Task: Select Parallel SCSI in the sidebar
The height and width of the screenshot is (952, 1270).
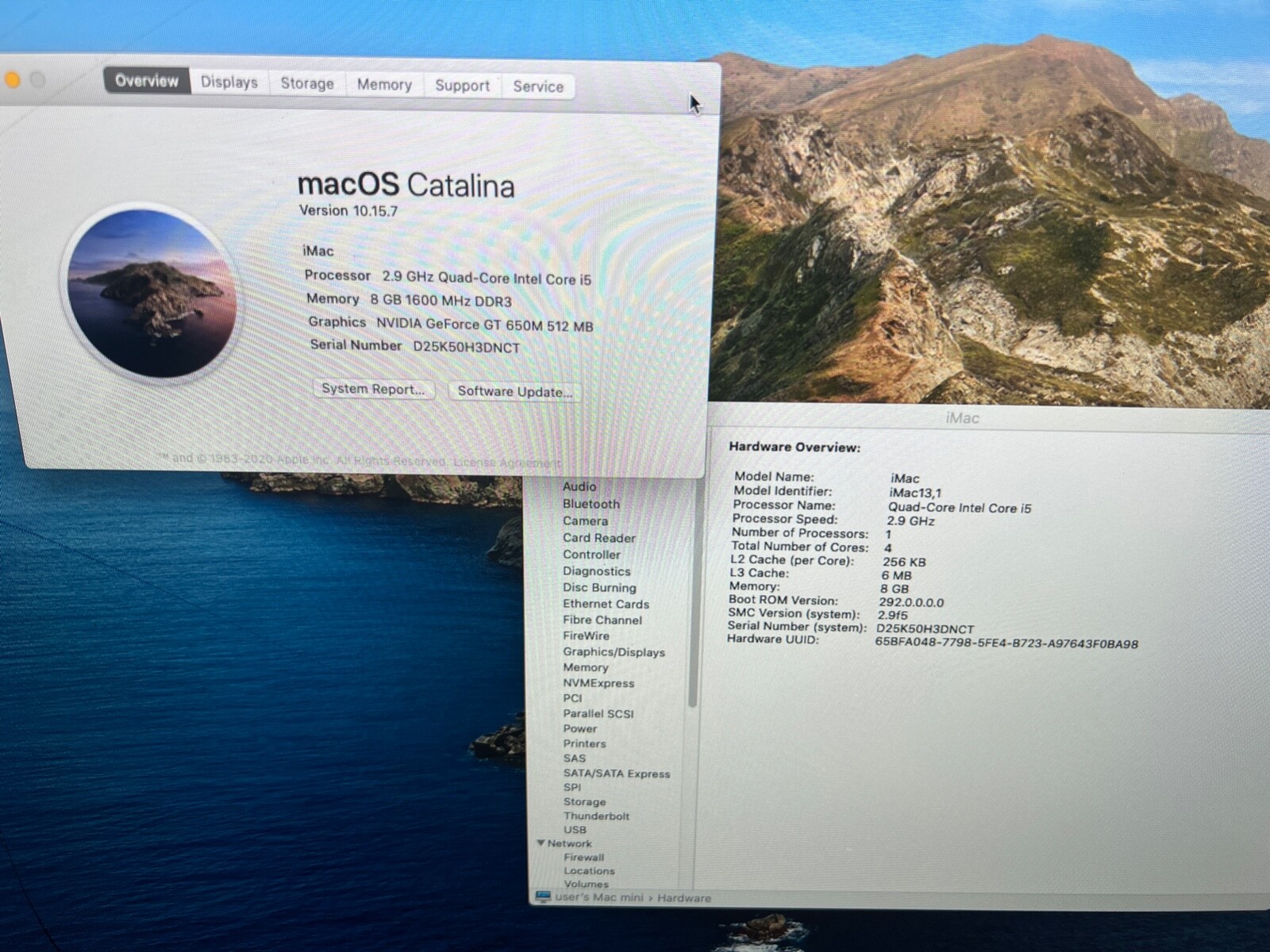Action: tap(598, 713)
